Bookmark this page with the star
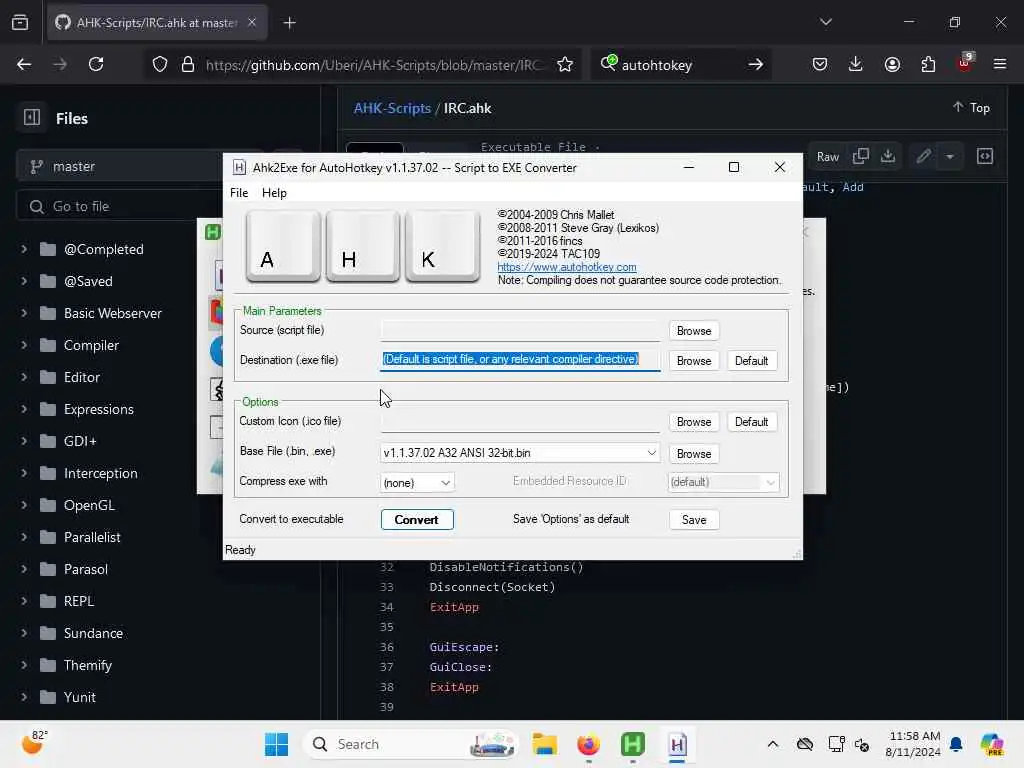Screen dimensions: 1024x768 [565, 64]
